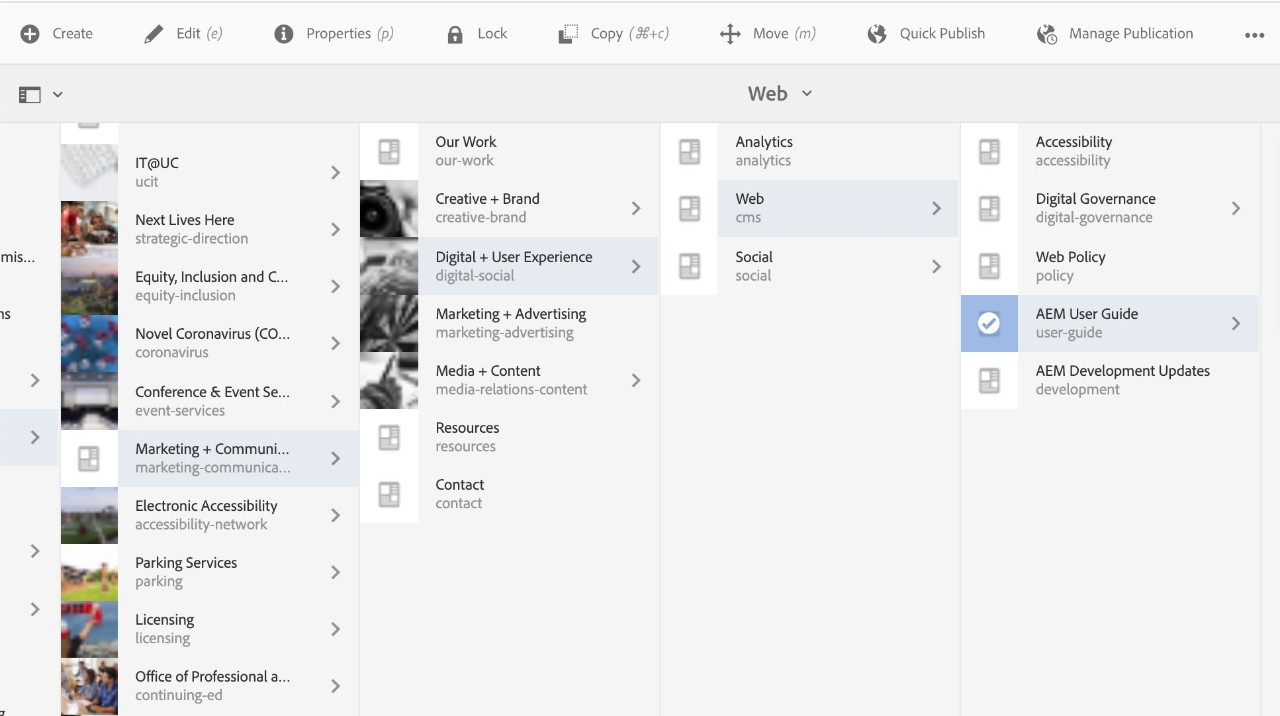Expand Digital Governance with its chevron

click(x=1236, y=208)
